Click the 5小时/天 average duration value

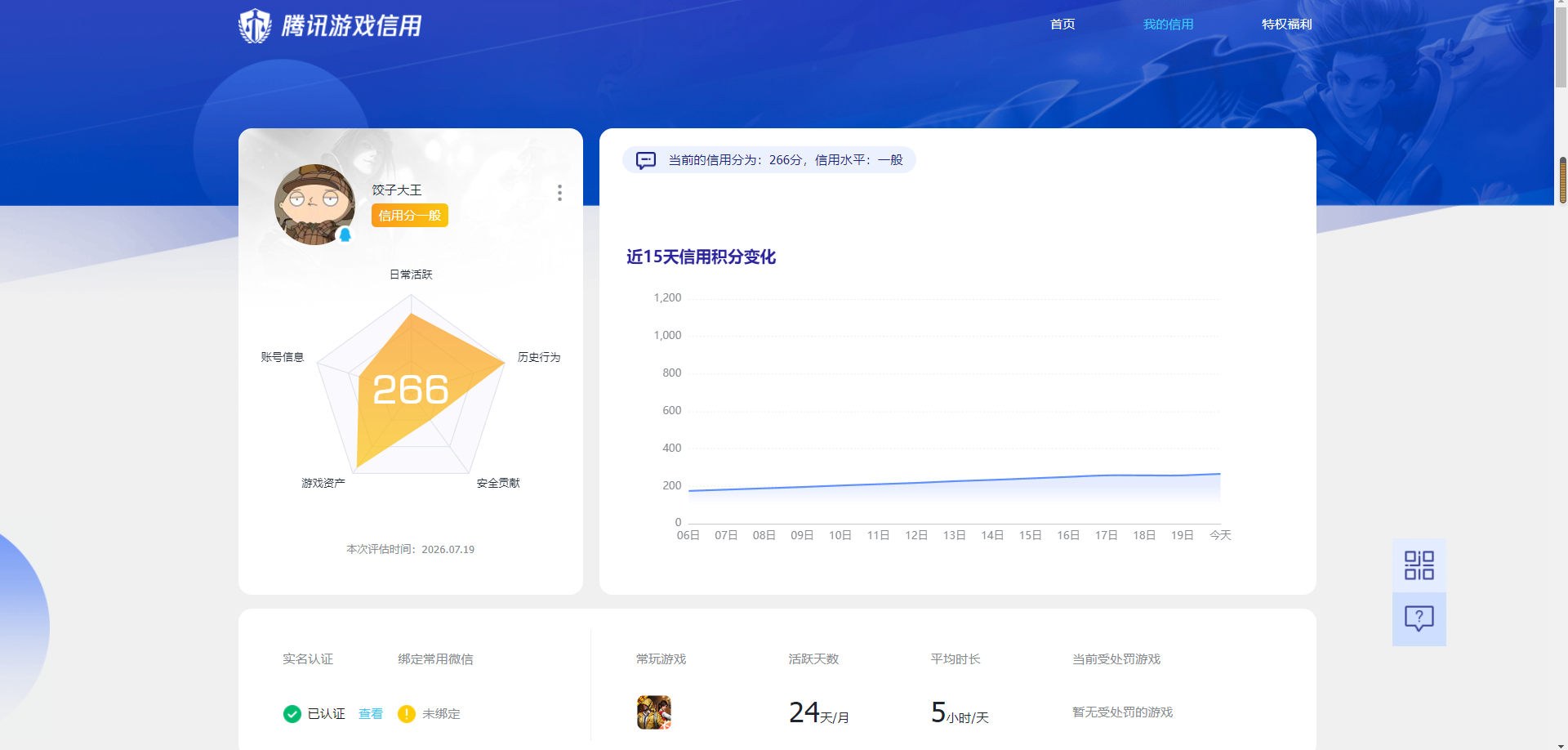coord(960,713)
